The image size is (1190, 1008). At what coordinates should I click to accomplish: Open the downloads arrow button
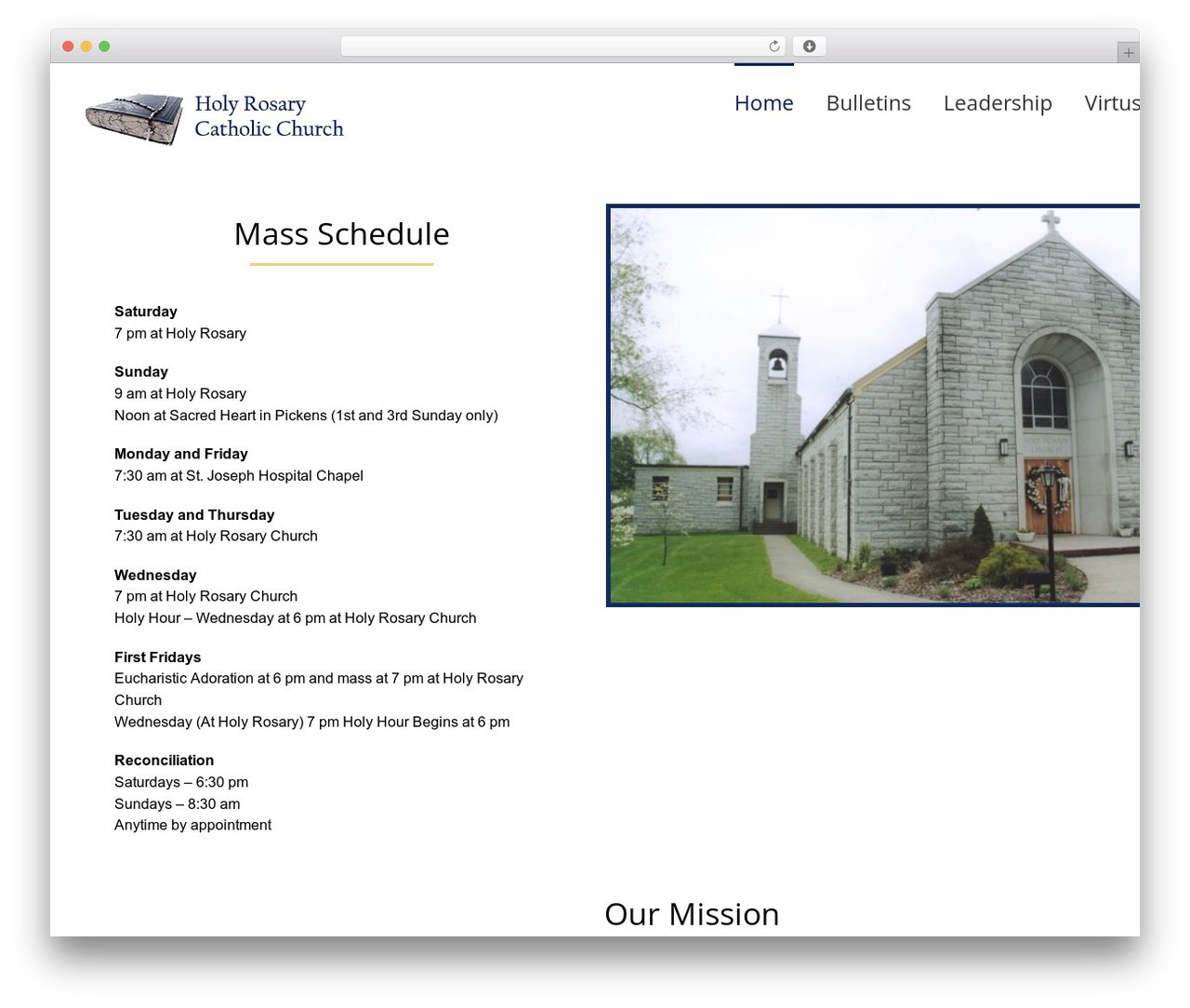click(x=809, y=46)
